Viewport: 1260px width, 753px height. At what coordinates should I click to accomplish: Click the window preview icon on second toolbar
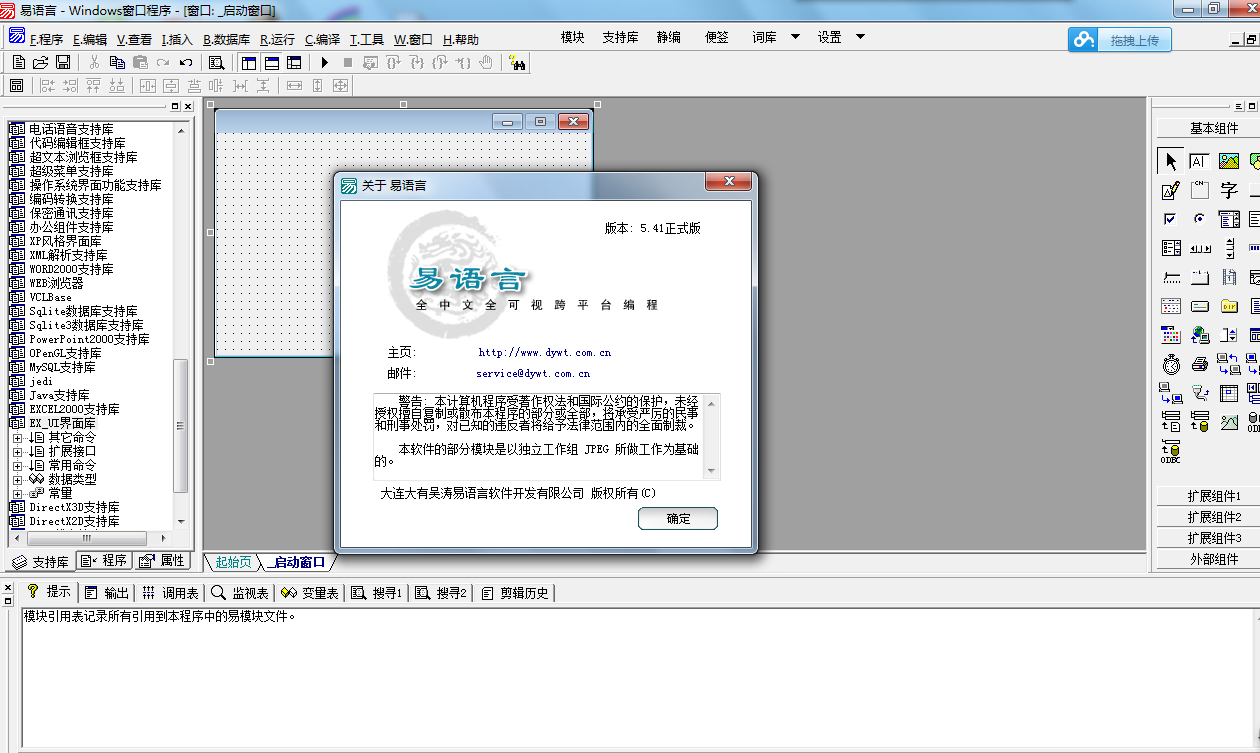pyautogui.click(x=16, y=85)
